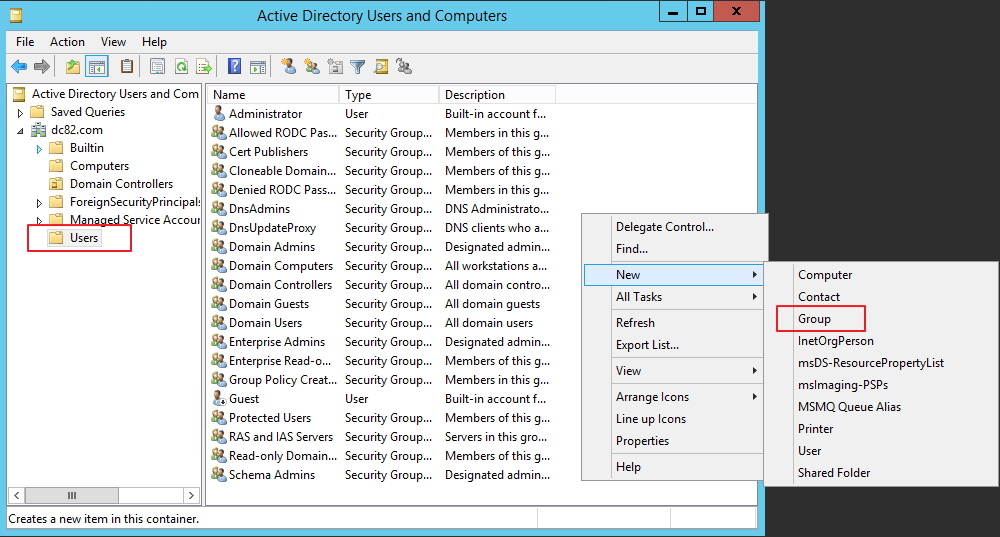Click the funnel Filter toolbar icon

tap(358, 66)
